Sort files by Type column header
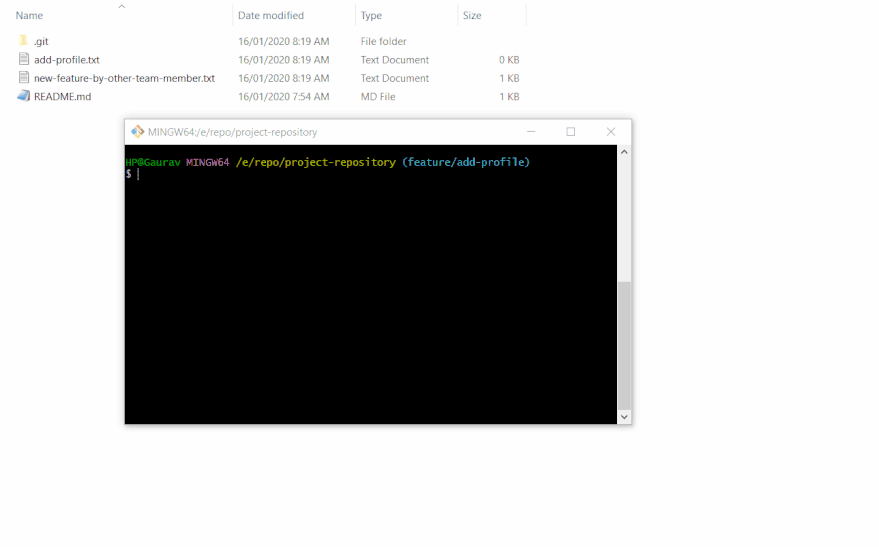This screenshot has width=879, height=547. click(x=371, y=16)
